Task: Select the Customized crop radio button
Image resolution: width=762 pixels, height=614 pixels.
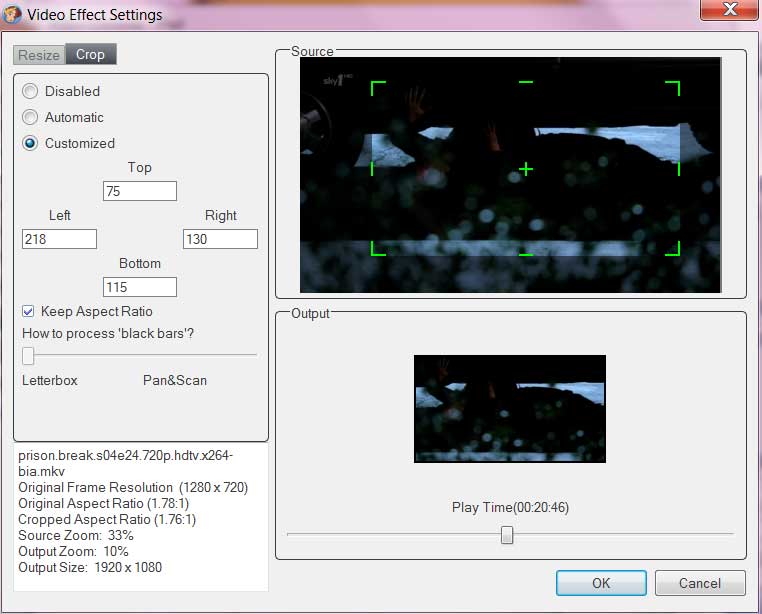Action: pyautogui.click(x=30, y=143)
